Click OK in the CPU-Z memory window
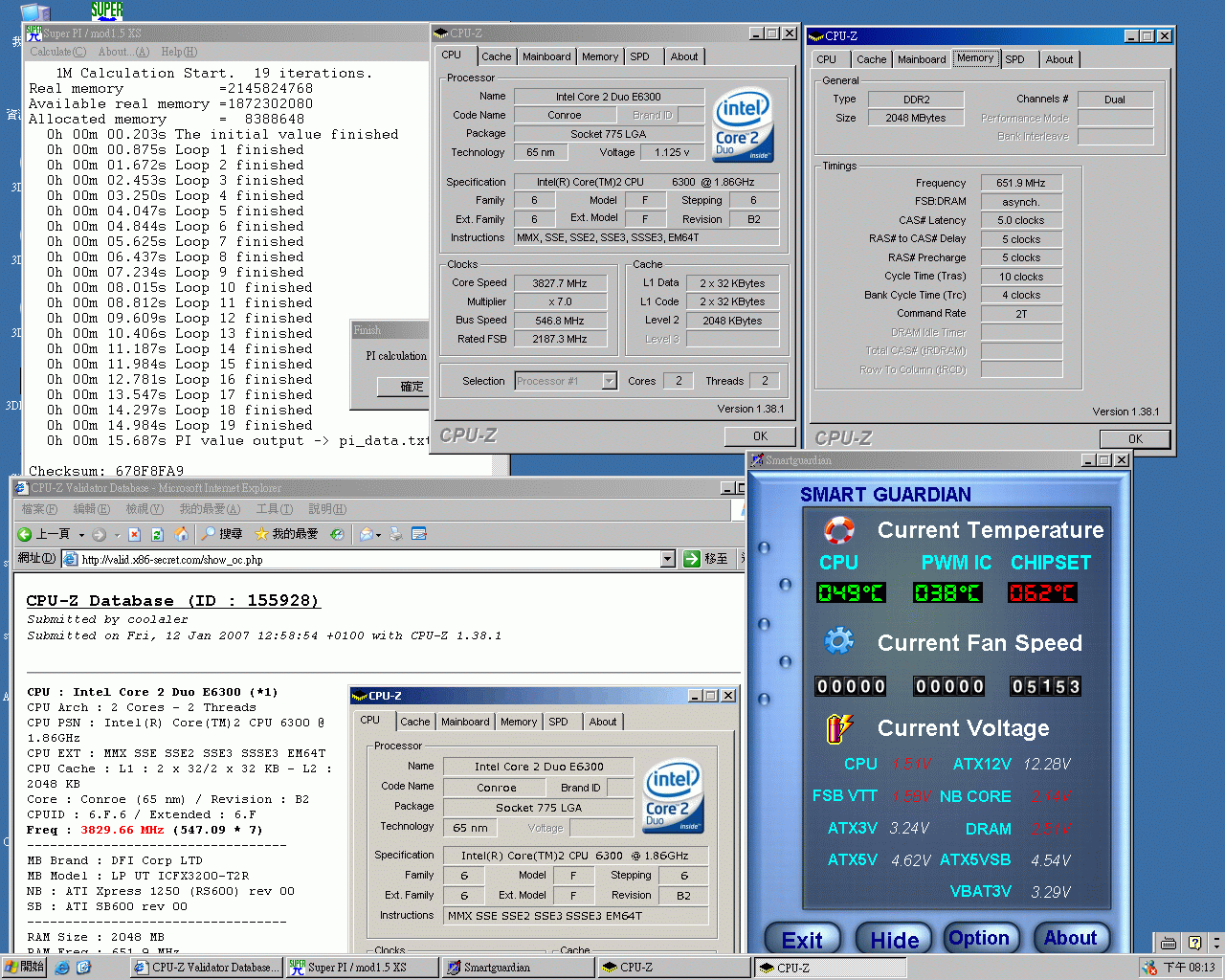 [1135, 439]
